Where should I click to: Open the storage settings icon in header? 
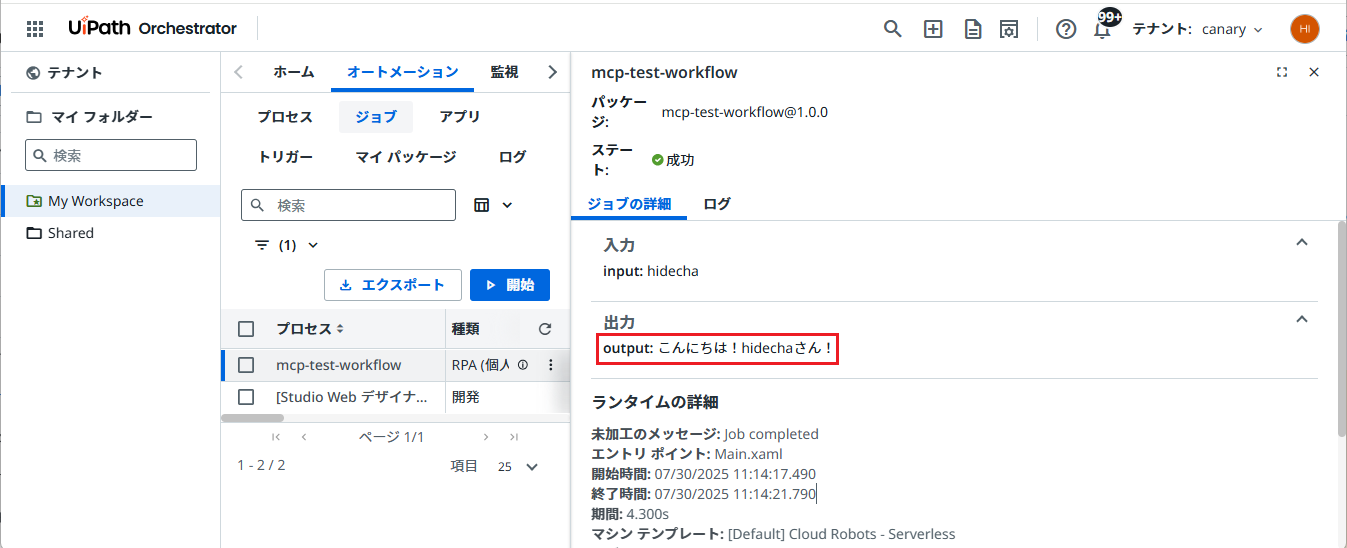(1010, 29)
